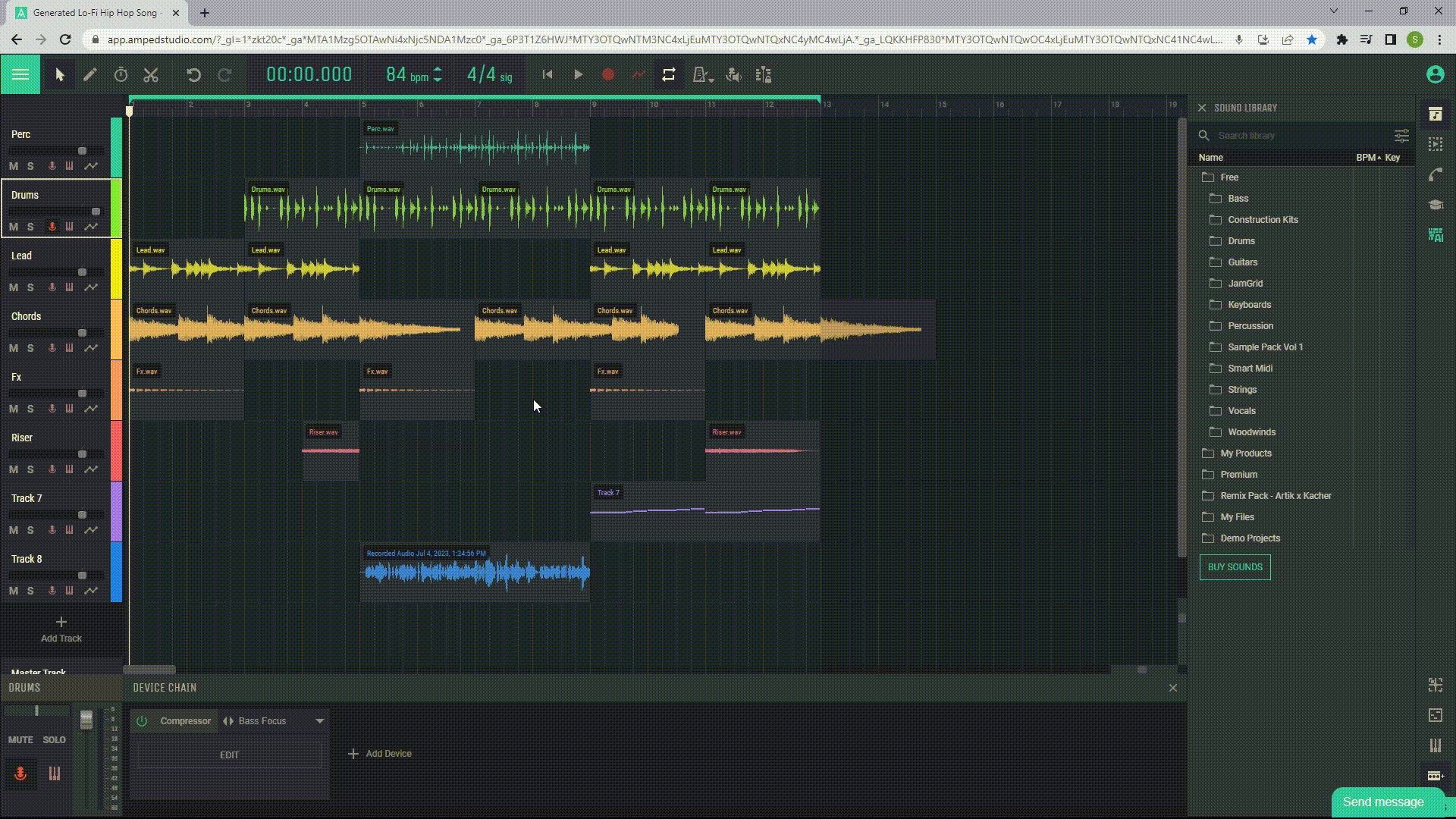Expand the Construction Kits library folder
Image resolution: width=1456 pixels, height=819 pixels.
tap(1262, 219)
